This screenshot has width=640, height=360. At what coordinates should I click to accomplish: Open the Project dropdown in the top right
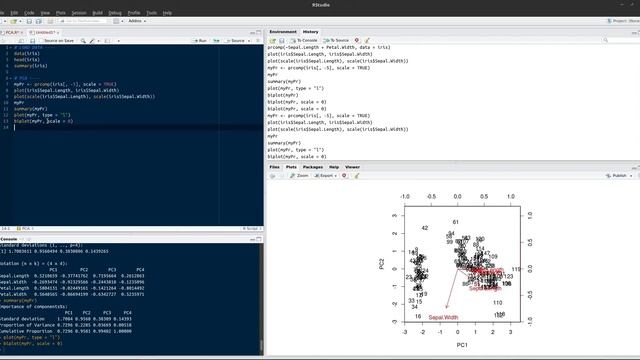coord(623,21)
